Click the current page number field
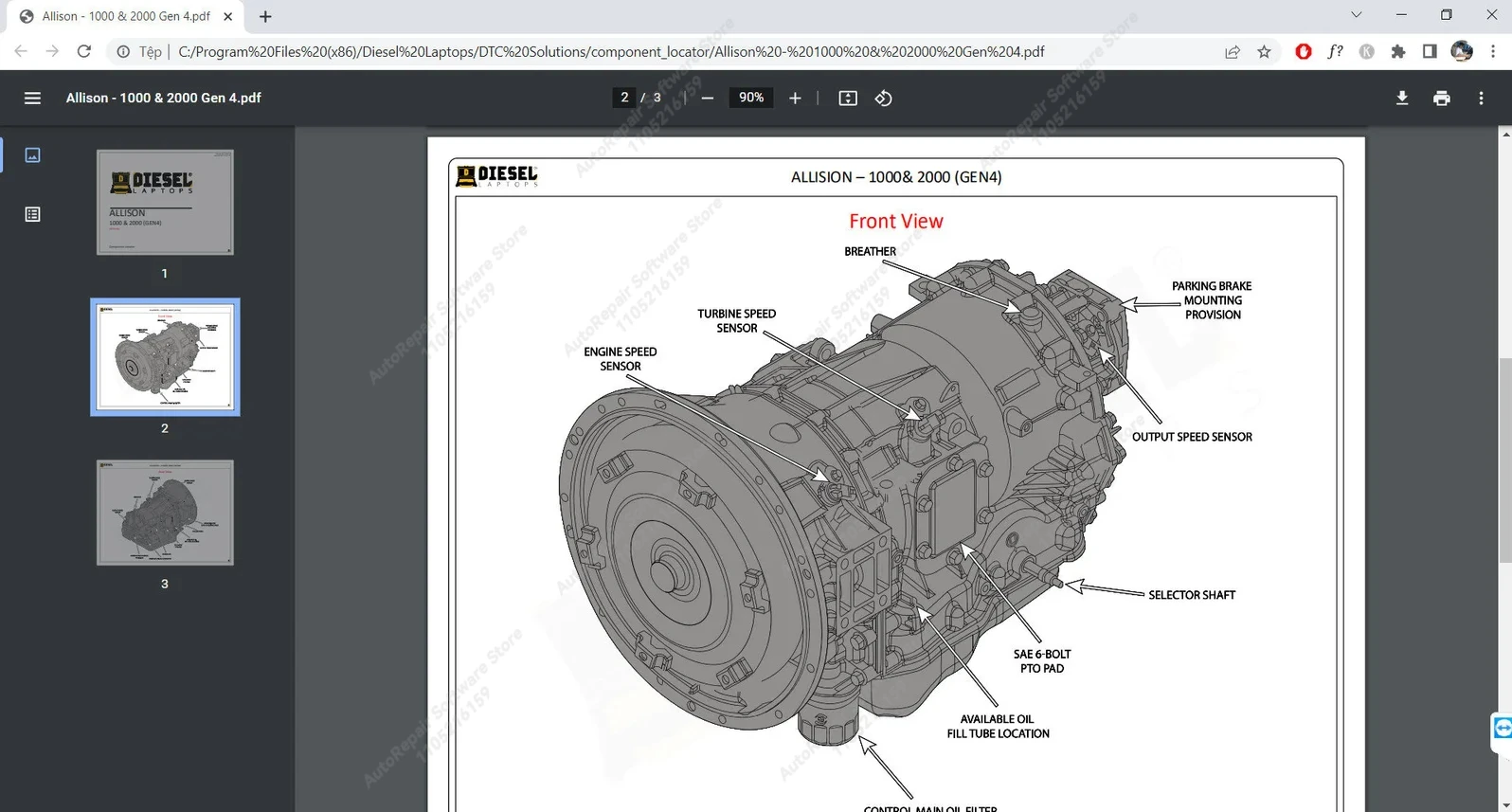This screenshot has width=1512, height=812. point(624,98)
